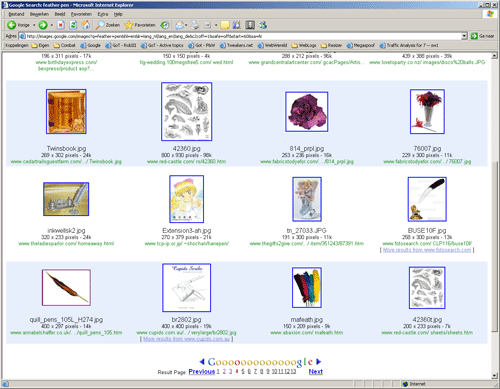The height and width of the screenshot is (389, 500).
Task: Open the Eigen links folder
Action: click(40, 45)
